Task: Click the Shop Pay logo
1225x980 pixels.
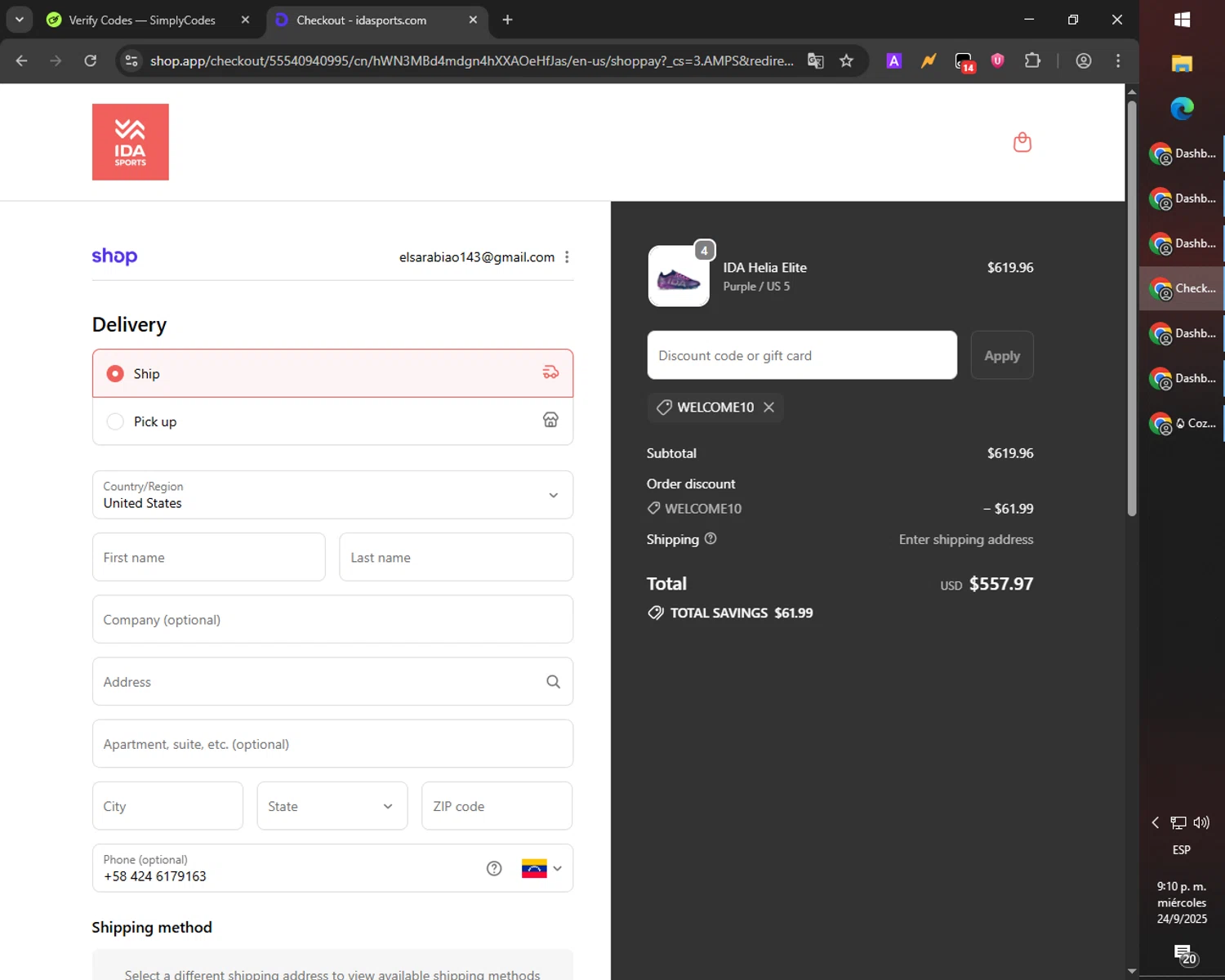Action: pyautogui.click(x=114, y=256)
